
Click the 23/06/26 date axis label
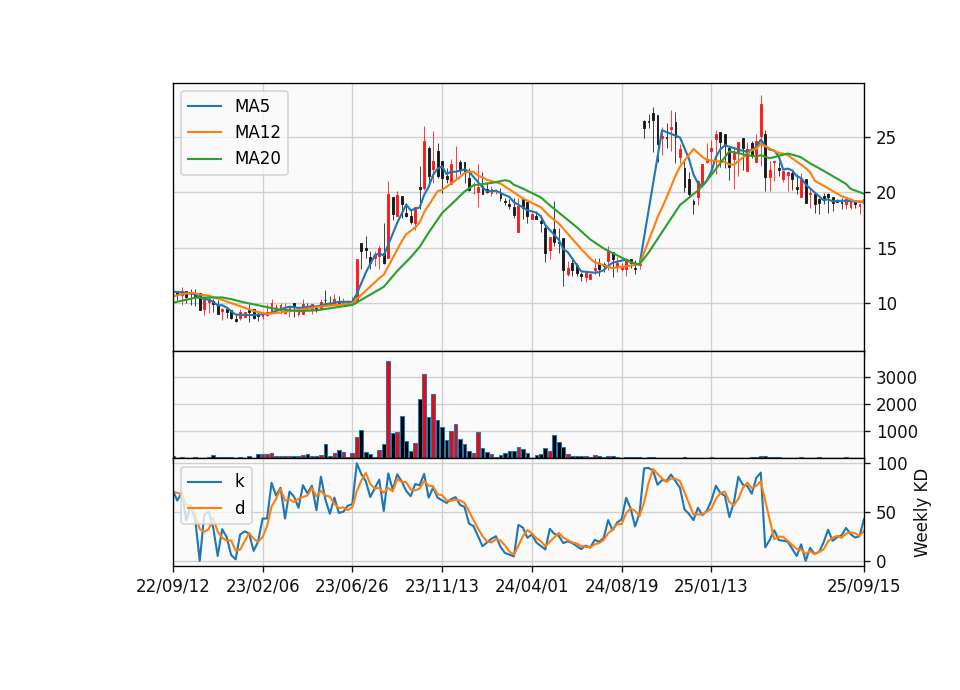pyautogui.click(x=352, y=586)
